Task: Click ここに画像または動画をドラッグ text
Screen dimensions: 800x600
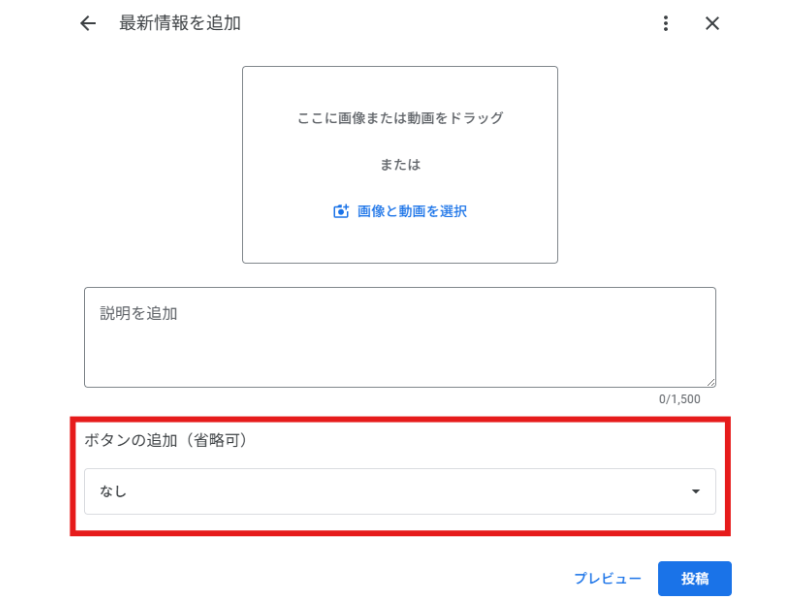Action: (400, 118)
